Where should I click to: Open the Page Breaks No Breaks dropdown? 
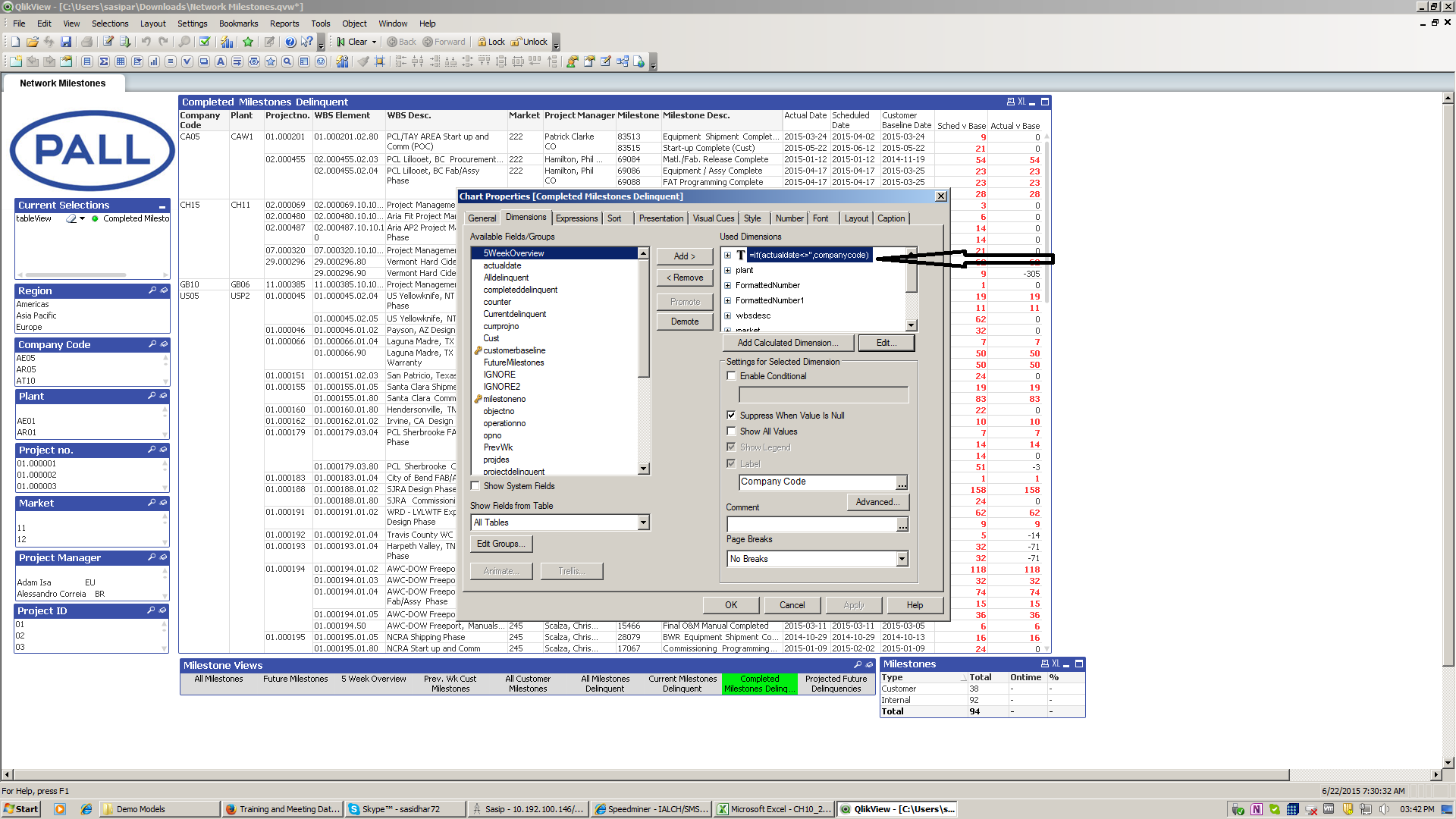point(902,559)
